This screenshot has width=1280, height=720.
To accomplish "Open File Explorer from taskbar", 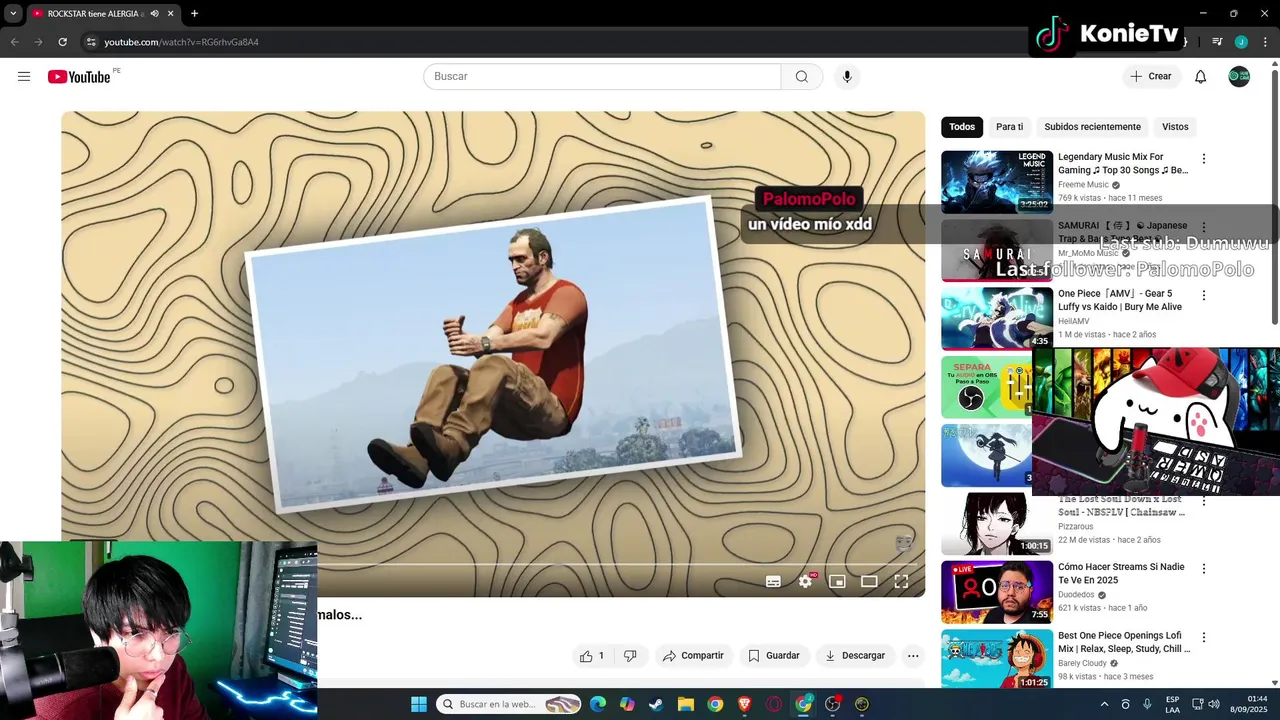I will pos(686,704).
